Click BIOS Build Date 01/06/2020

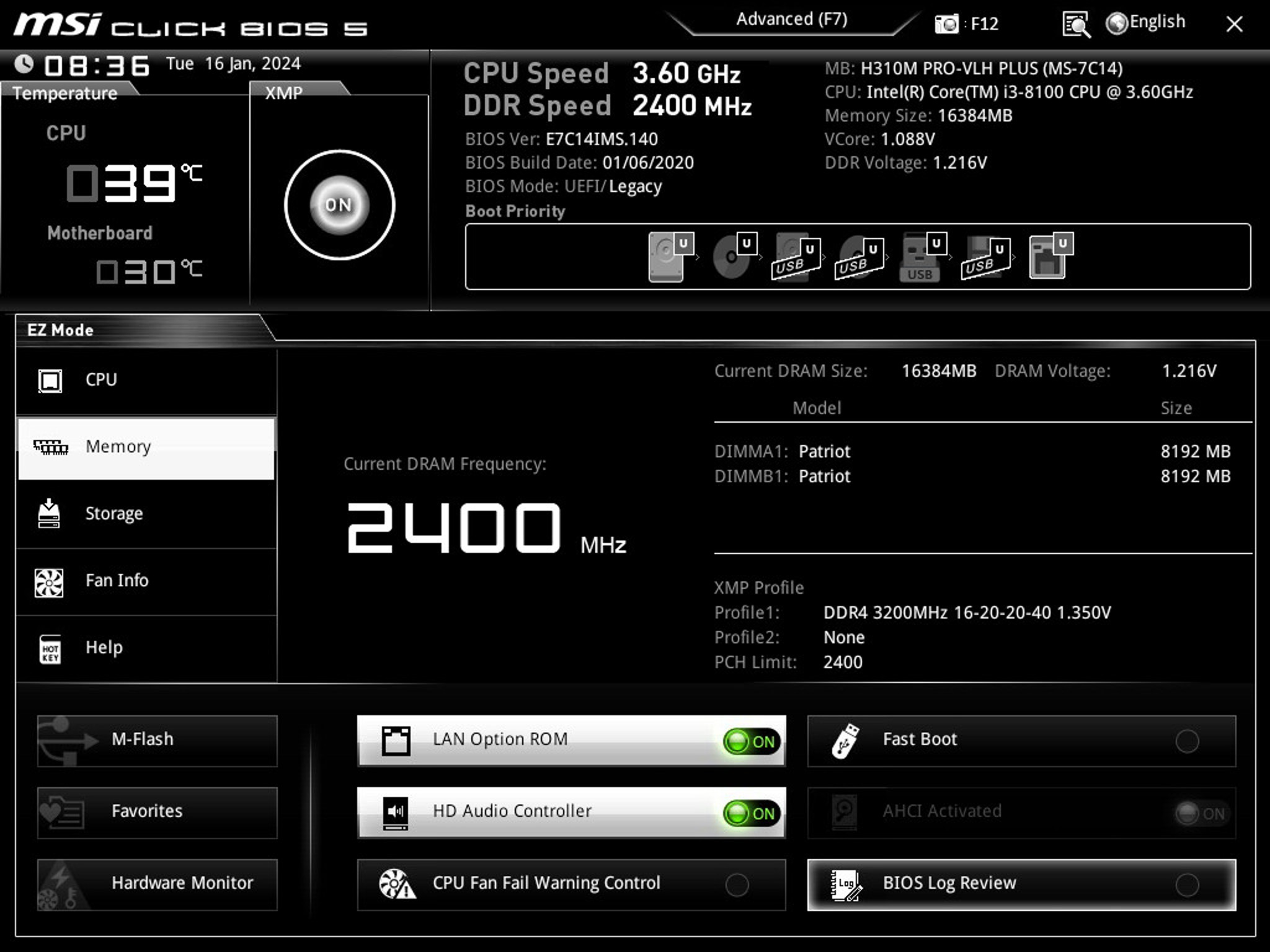579,162
